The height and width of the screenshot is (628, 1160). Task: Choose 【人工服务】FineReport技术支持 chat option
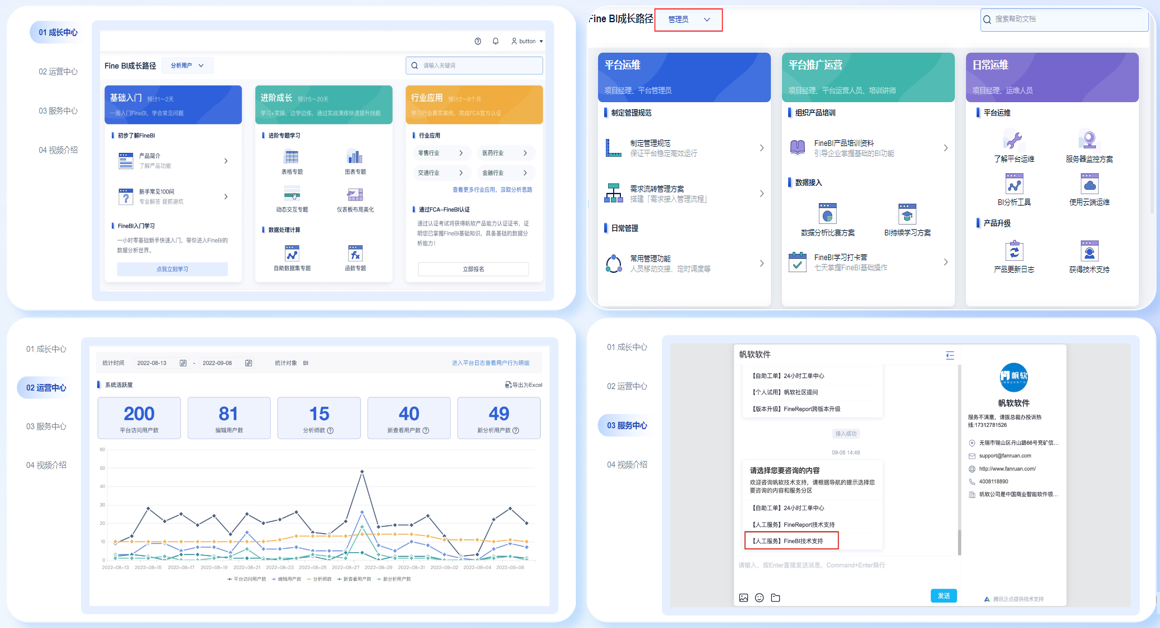[x=793, y=524]
